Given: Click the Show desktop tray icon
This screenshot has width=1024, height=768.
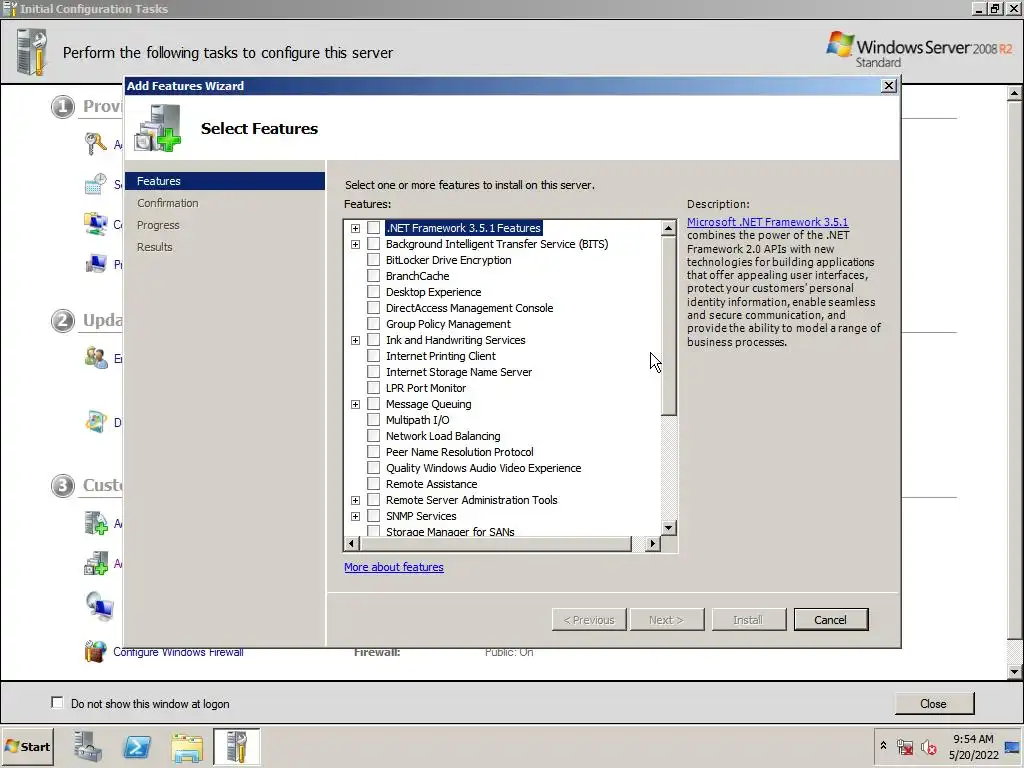Looking at the screenshot, I should coord(1013,747).
